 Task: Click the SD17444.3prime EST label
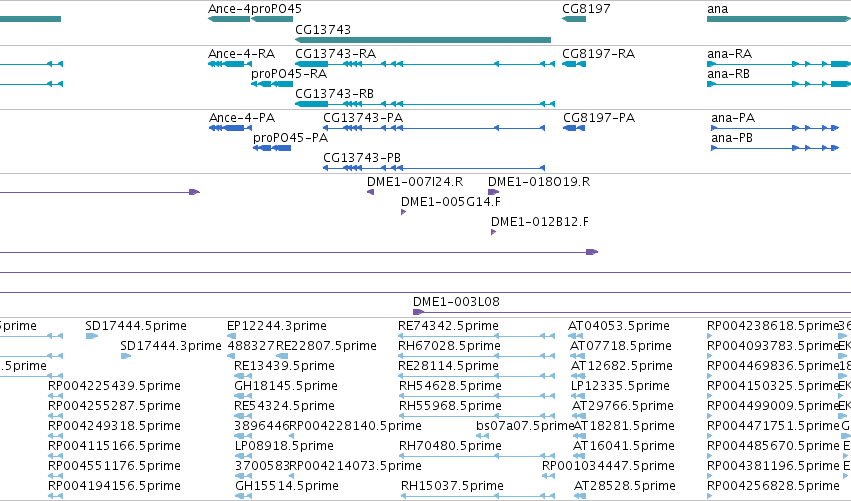pos(171,346)
